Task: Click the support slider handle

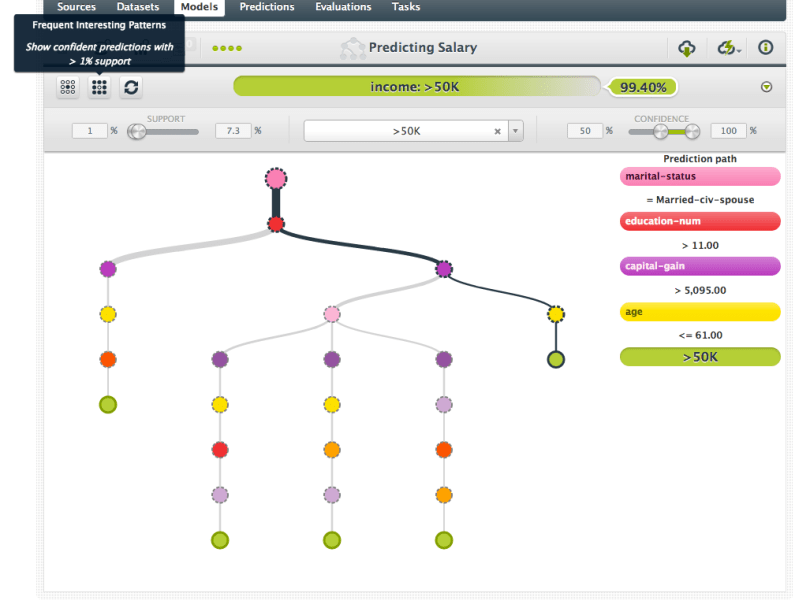Action: (x=137, y=131)
